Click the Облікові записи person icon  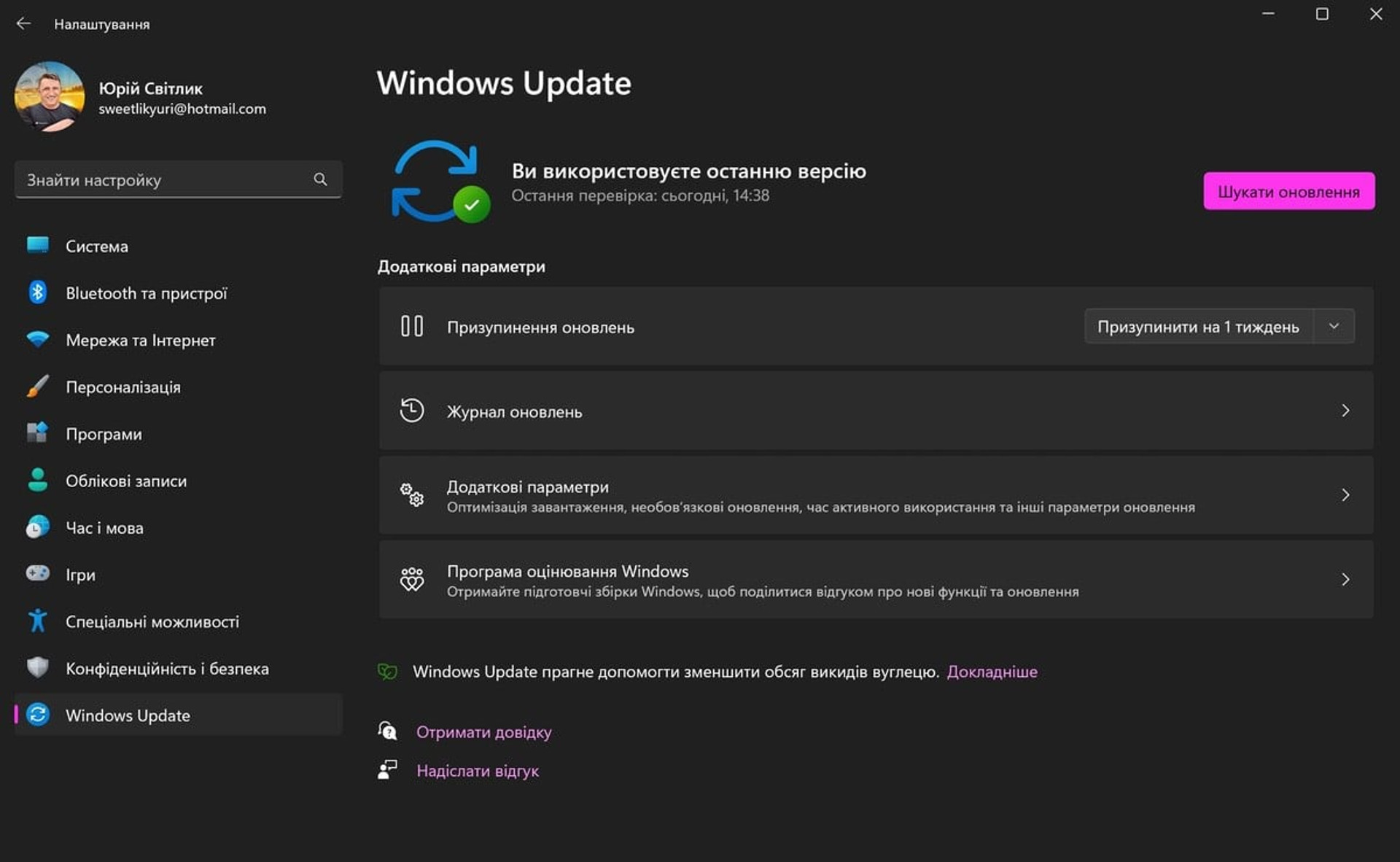point(37,480)
